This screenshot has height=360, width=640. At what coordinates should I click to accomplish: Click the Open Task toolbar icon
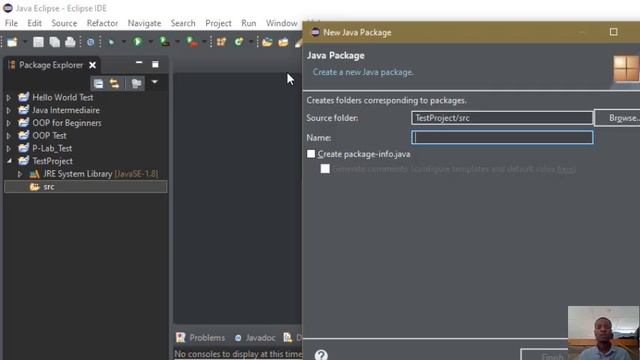(283, 42)
